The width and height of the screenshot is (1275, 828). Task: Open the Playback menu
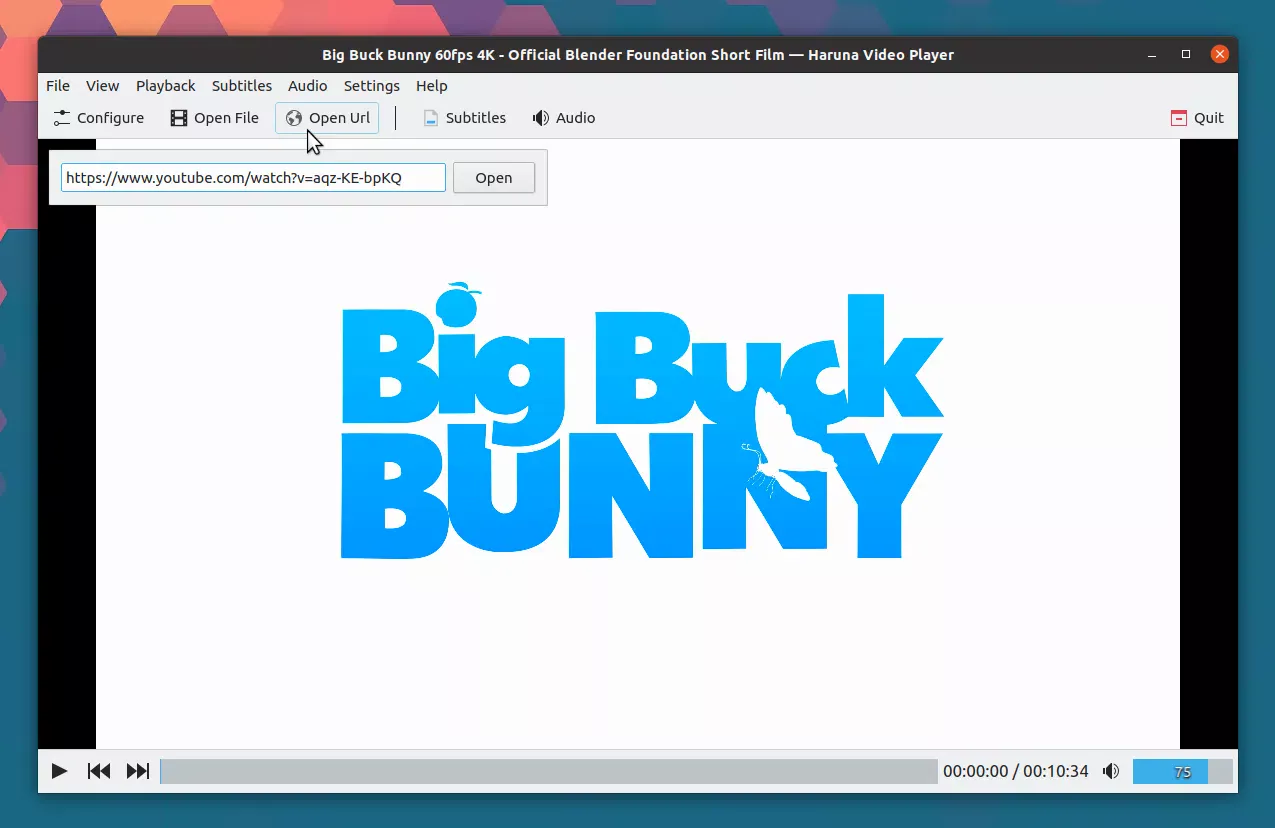click(x=166, y=86)
